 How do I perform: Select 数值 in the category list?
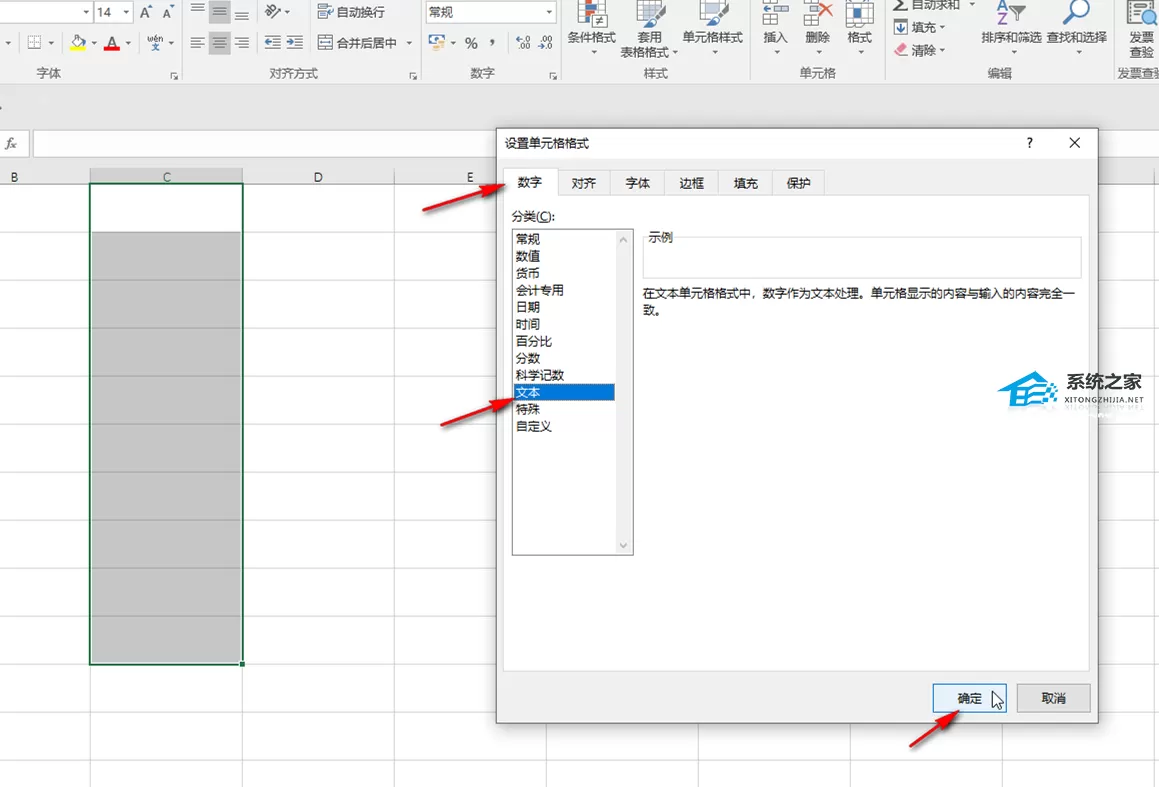click(x=565, y=256)
